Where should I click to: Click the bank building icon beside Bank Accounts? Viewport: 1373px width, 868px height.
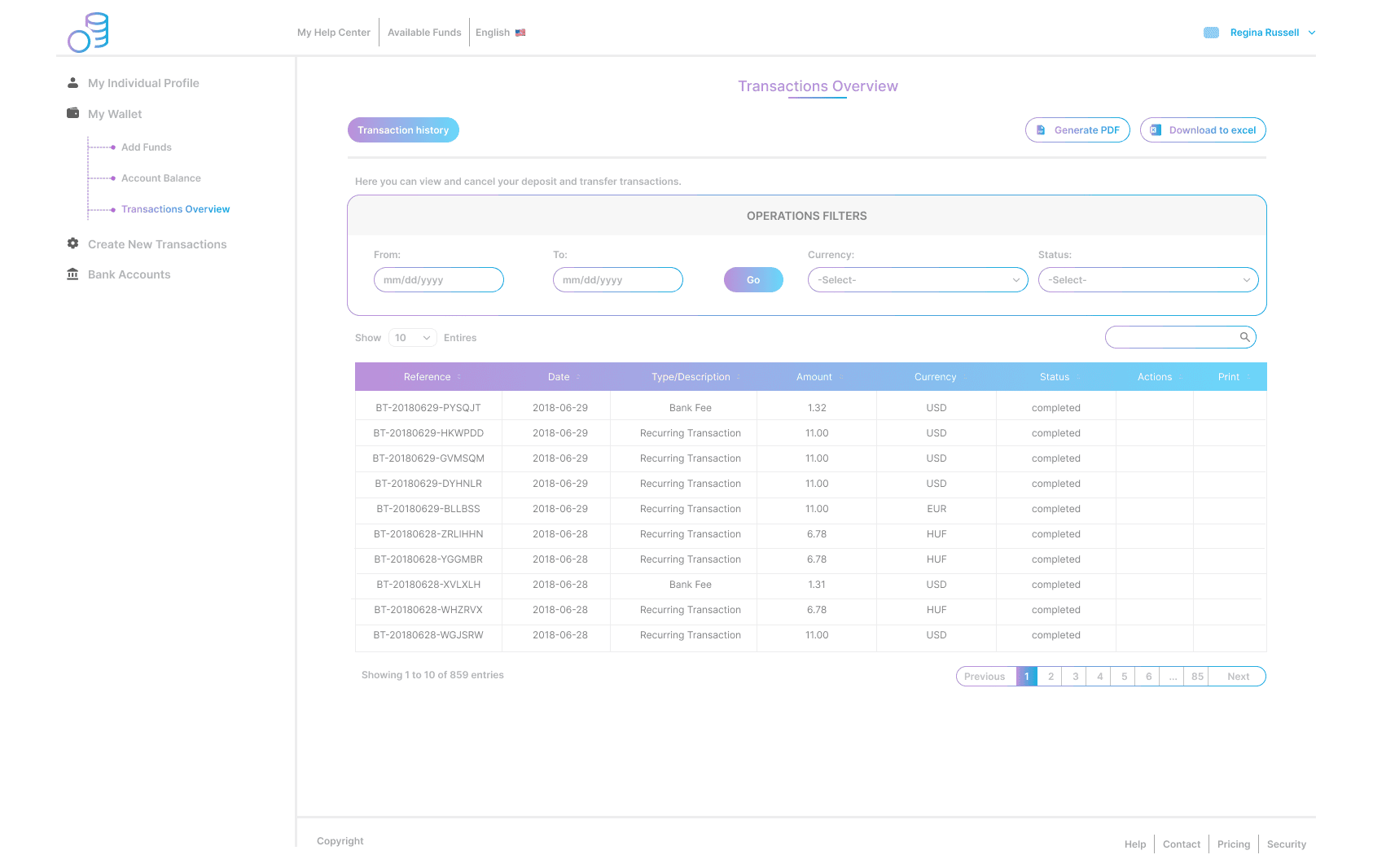72,274
